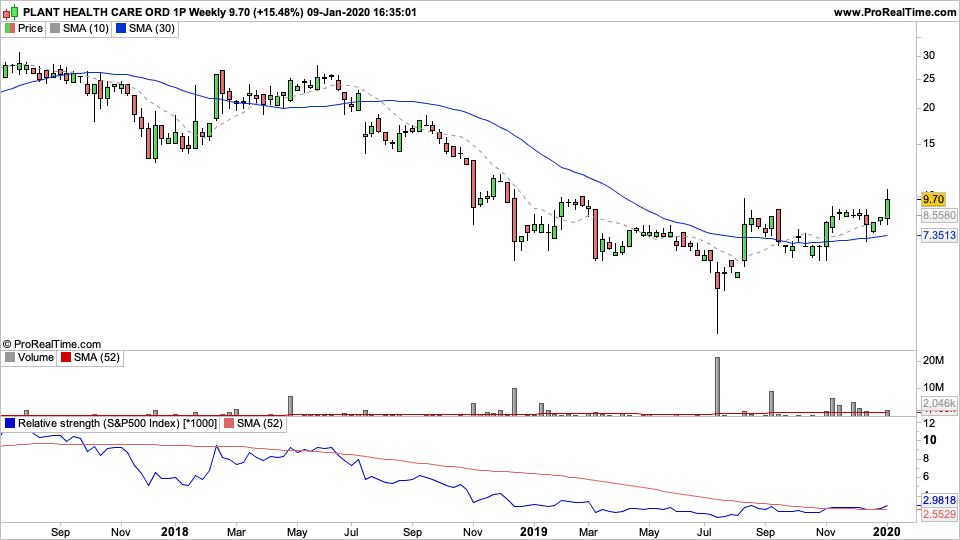
Task: Select the SMA (30) legend label
Action: click(x=152, y=28)
